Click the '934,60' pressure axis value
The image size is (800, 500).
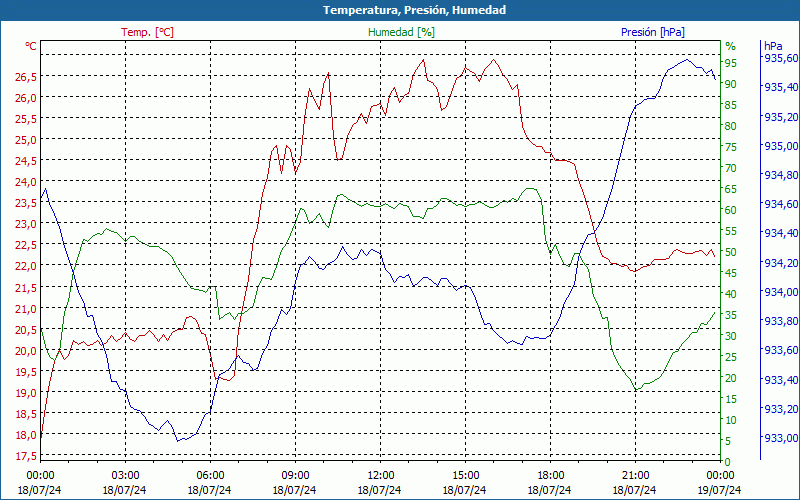click(x=781, y=204)
